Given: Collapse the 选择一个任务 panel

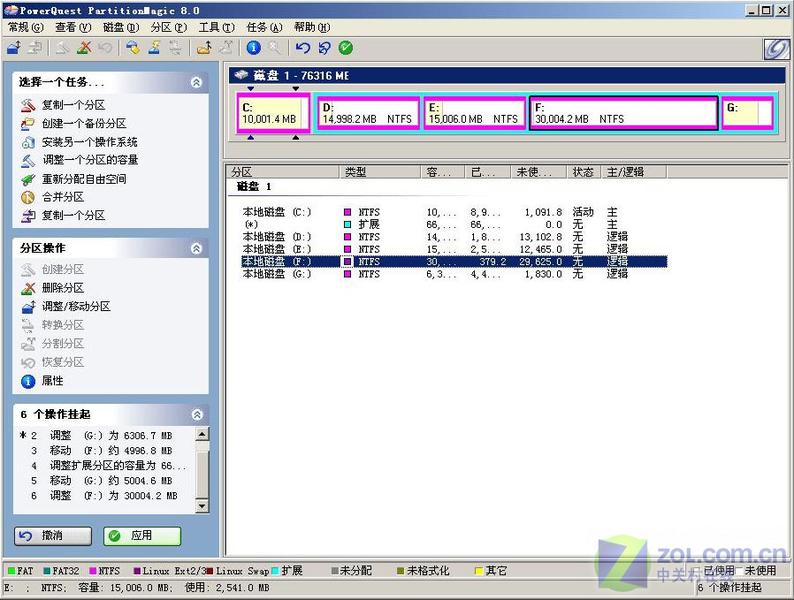Looking at the screenshot, I should 196,83.
